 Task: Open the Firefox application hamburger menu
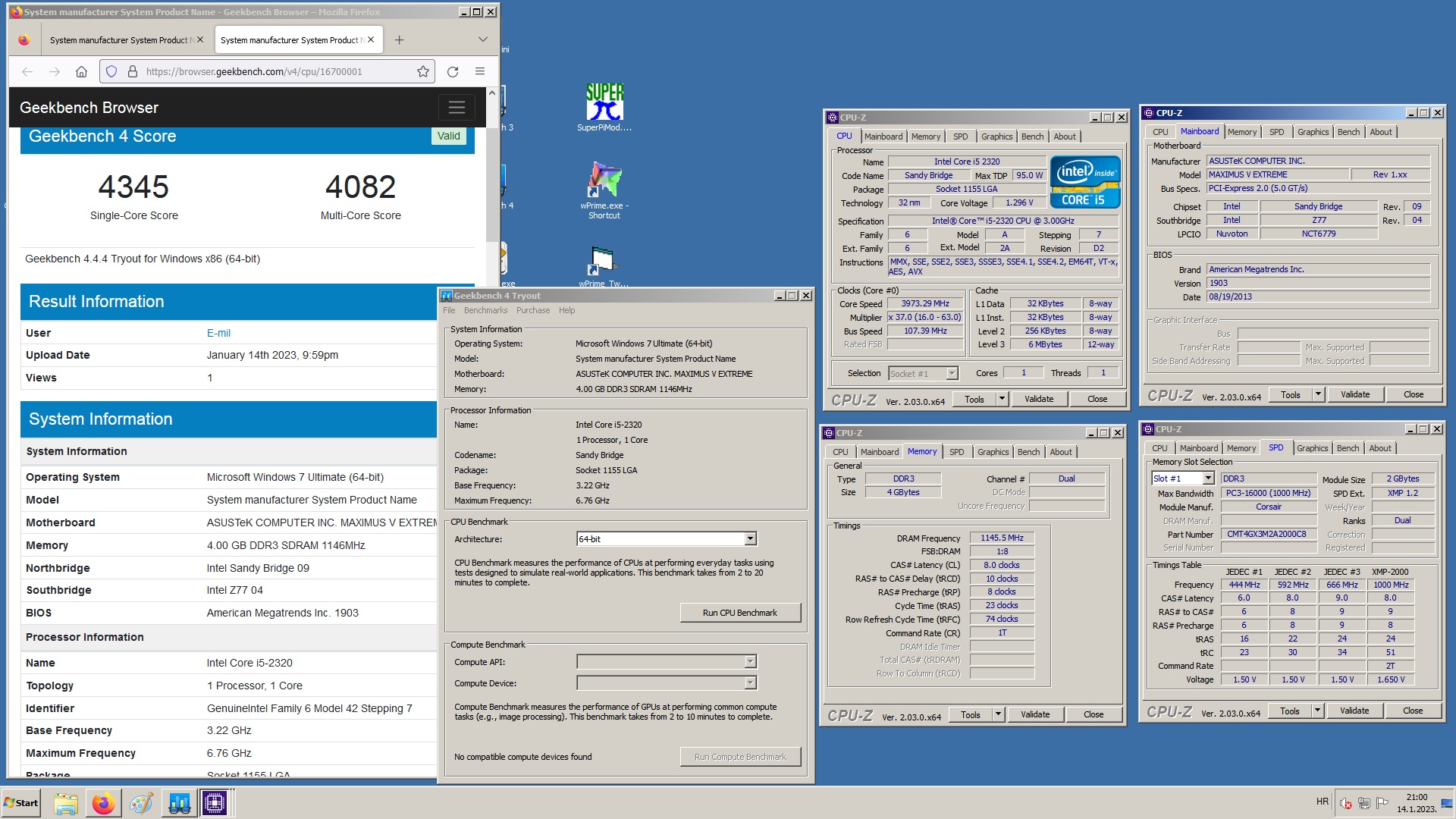[x=480, y=71]
